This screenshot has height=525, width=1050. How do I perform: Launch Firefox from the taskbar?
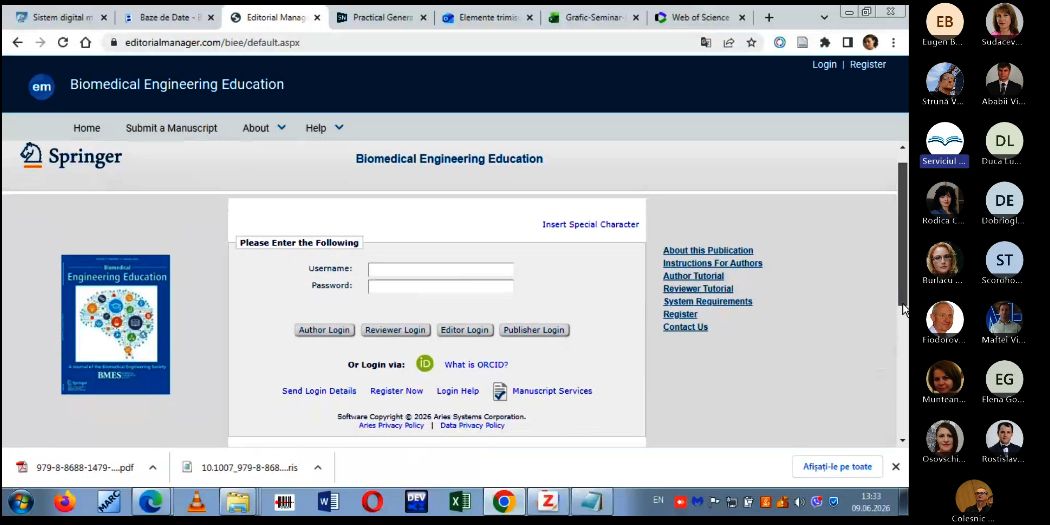point(65,501)
